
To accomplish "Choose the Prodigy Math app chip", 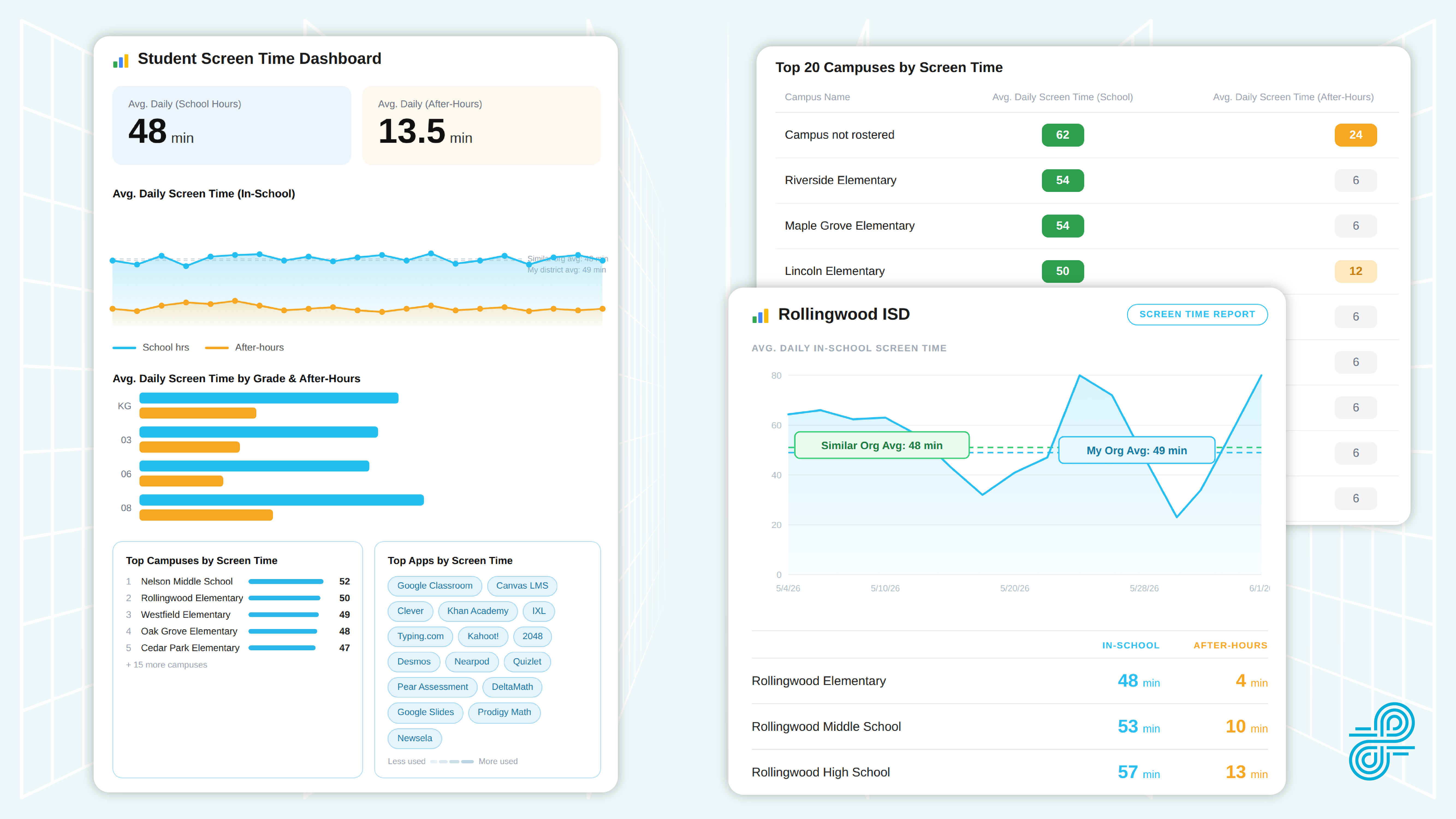I will pos(504,712).
